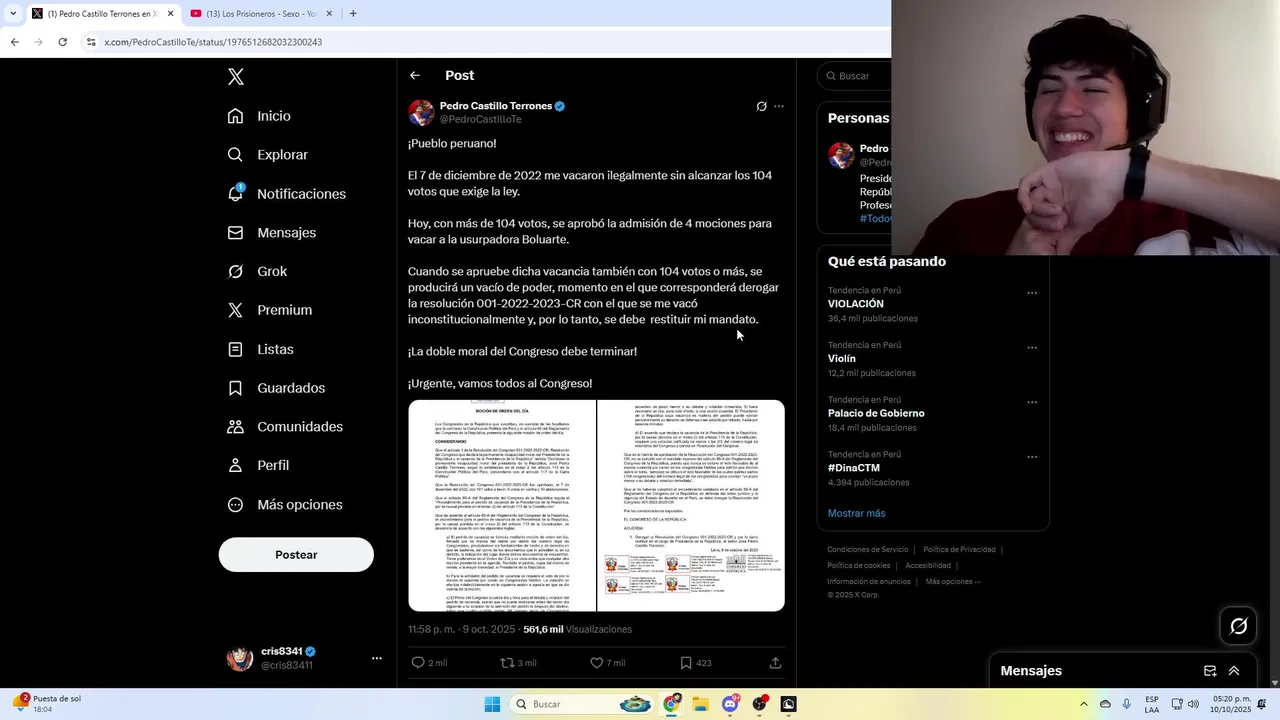Image resolution: width=1280 pixels, height=720 pixels.
Task: Reload the page
Action: (62, 42)
